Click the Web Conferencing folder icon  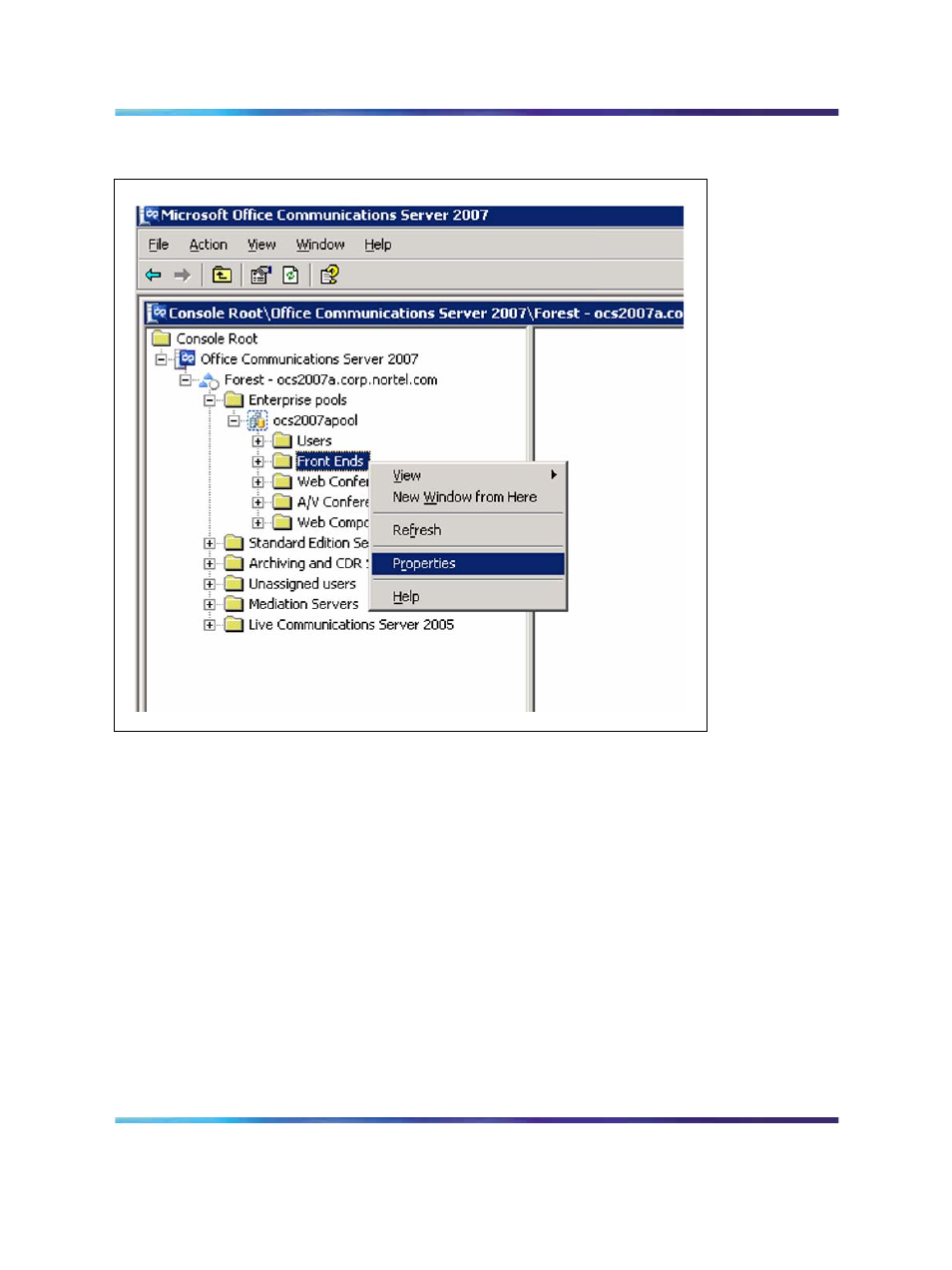(282, 482)
